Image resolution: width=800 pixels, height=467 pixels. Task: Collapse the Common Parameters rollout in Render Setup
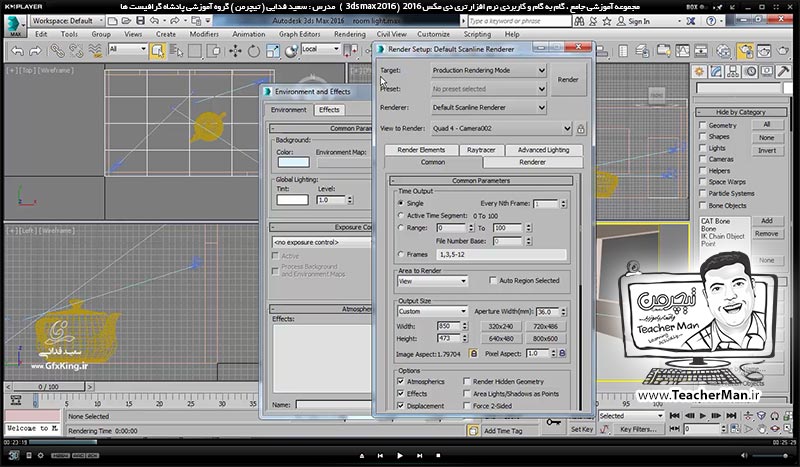tap(481, 181)
